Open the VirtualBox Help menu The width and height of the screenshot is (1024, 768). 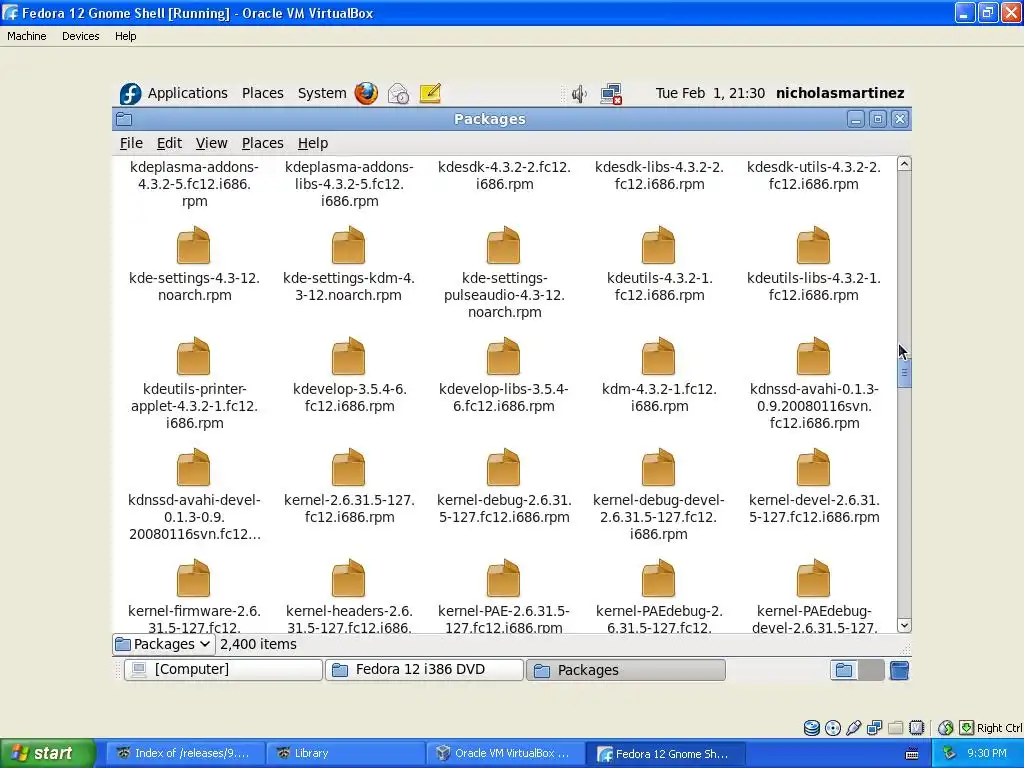125,36
